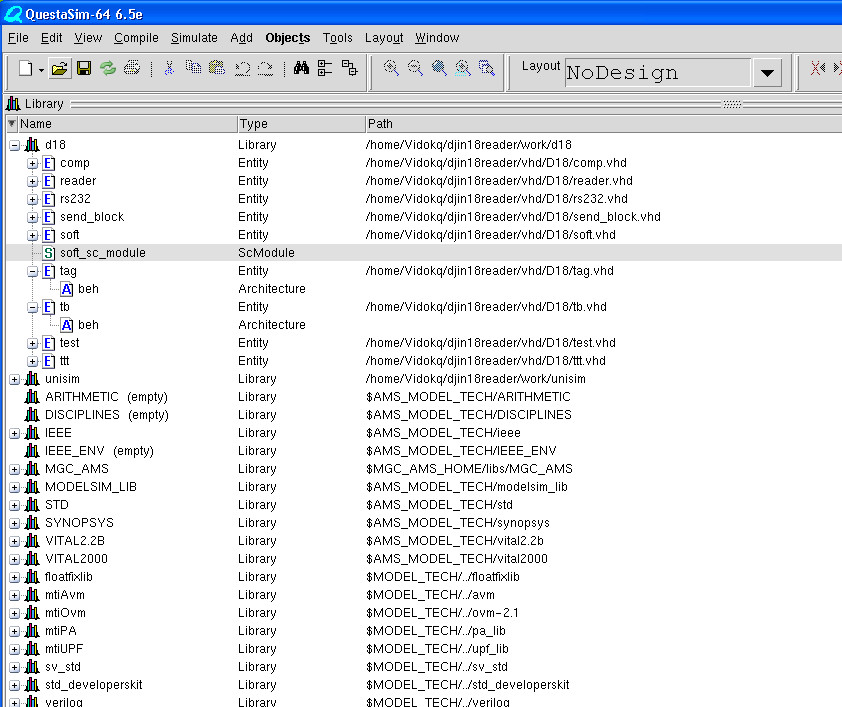Image resolution: width=842 pixels, height=707 pixels.
Task: Open the View menu
Action: click(x=88, y=38)
